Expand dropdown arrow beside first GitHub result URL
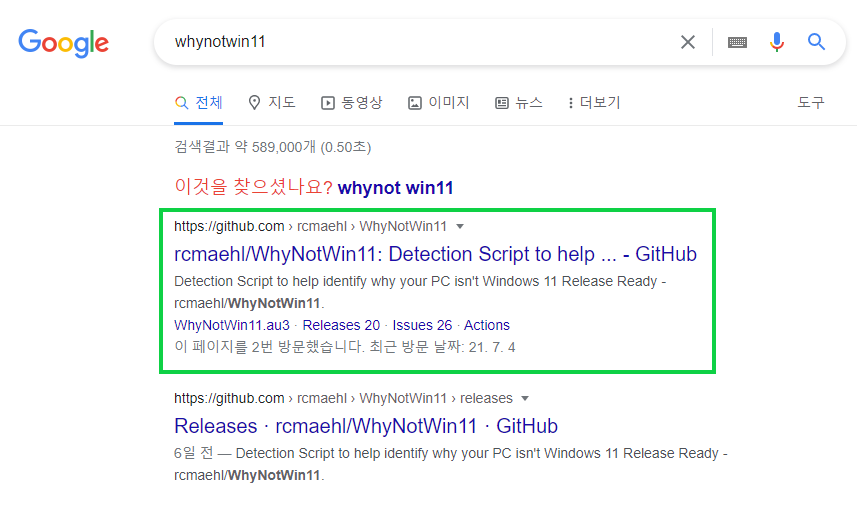Viewport: 857px width, 511px height. (x=460, y=227)
